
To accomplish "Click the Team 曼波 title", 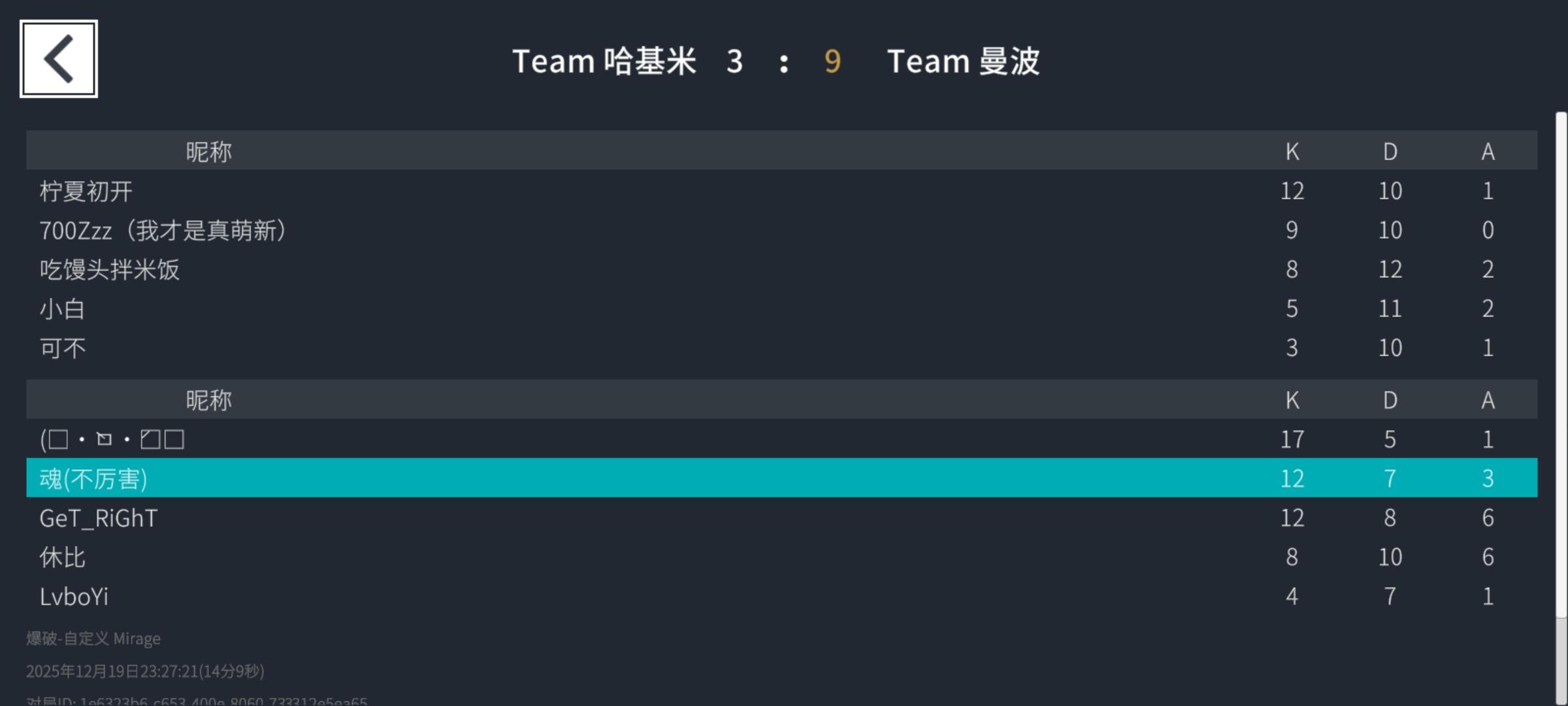I will point(963,61).
